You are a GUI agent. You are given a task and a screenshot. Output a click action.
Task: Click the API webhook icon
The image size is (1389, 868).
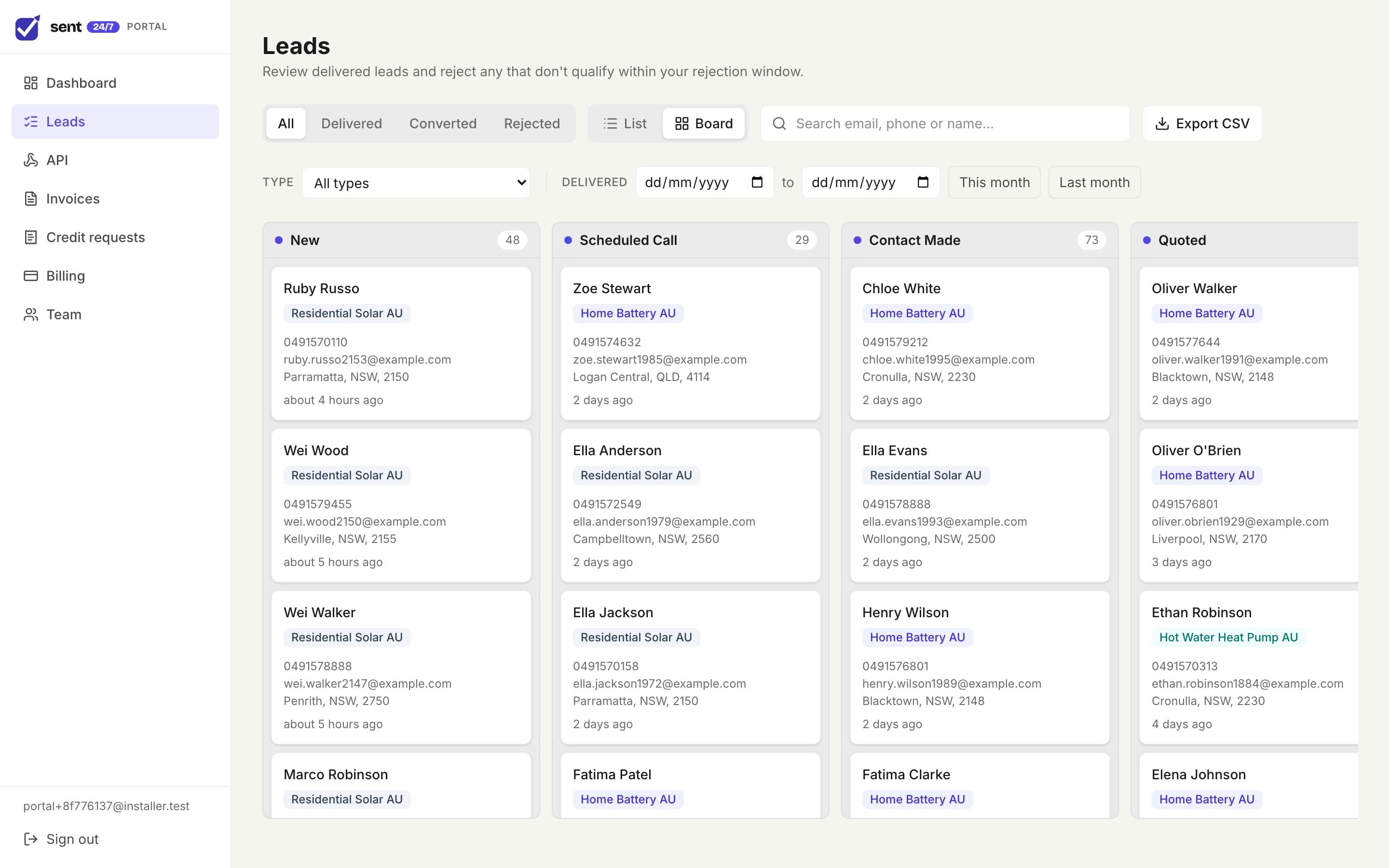(x=30, y=160)
